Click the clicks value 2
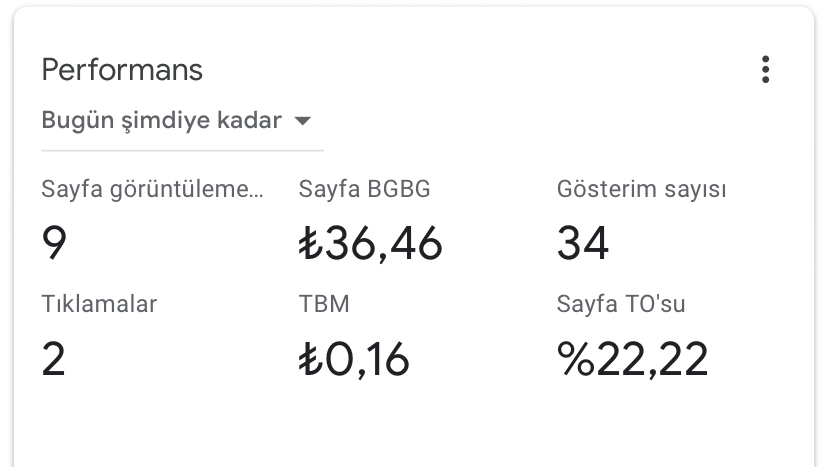Viewport: 828px width, 467px height. (54, 359)
